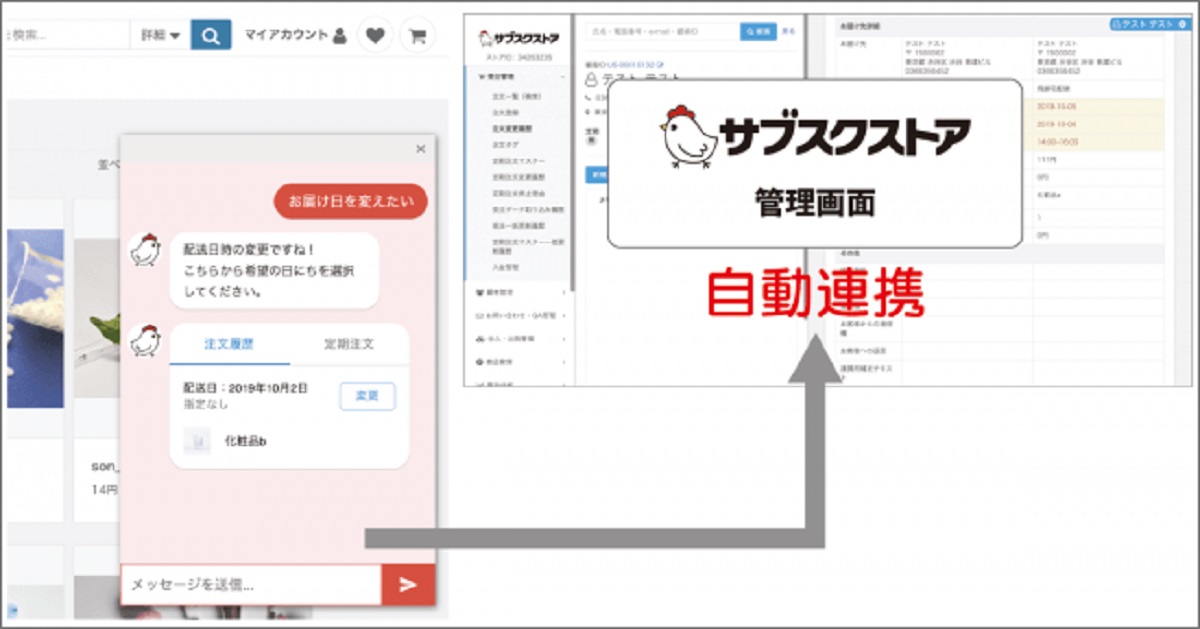This screenshot has height=629, width=1200.
Task: Expand the 顧客管理 section in admin sidebar
Action: [518, 293]
